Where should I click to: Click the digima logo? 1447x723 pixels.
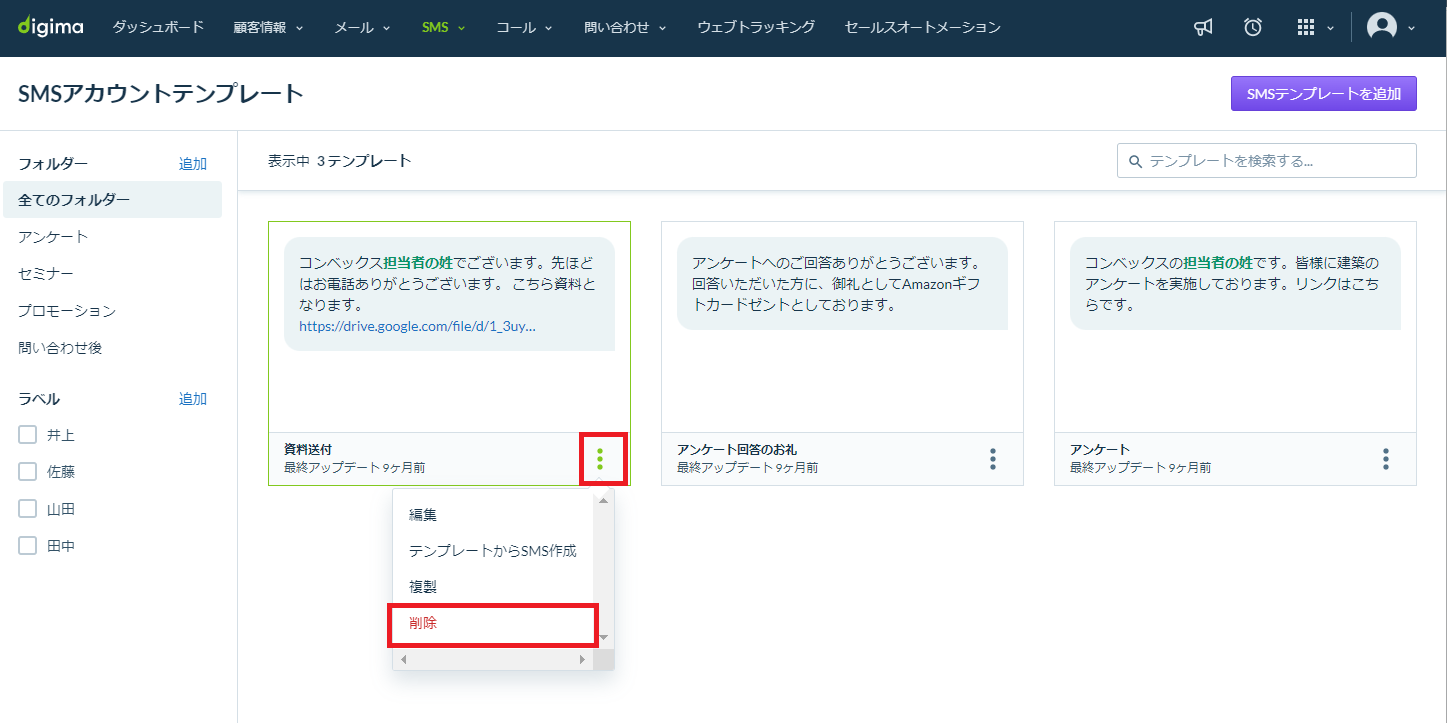[x=50, y=27]
